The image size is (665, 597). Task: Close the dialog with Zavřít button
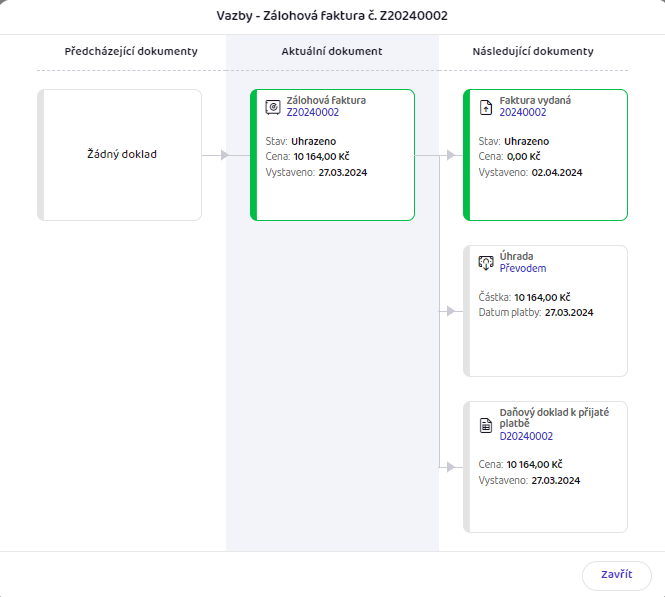[617, 575]
